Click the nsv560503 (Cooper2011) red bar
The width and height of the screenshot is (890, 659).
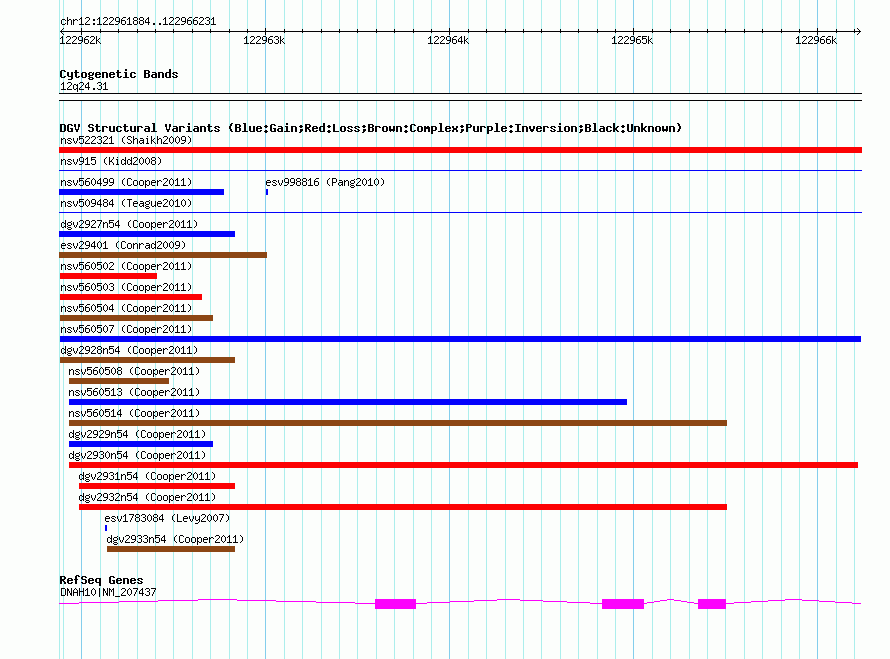click(131, 297)
